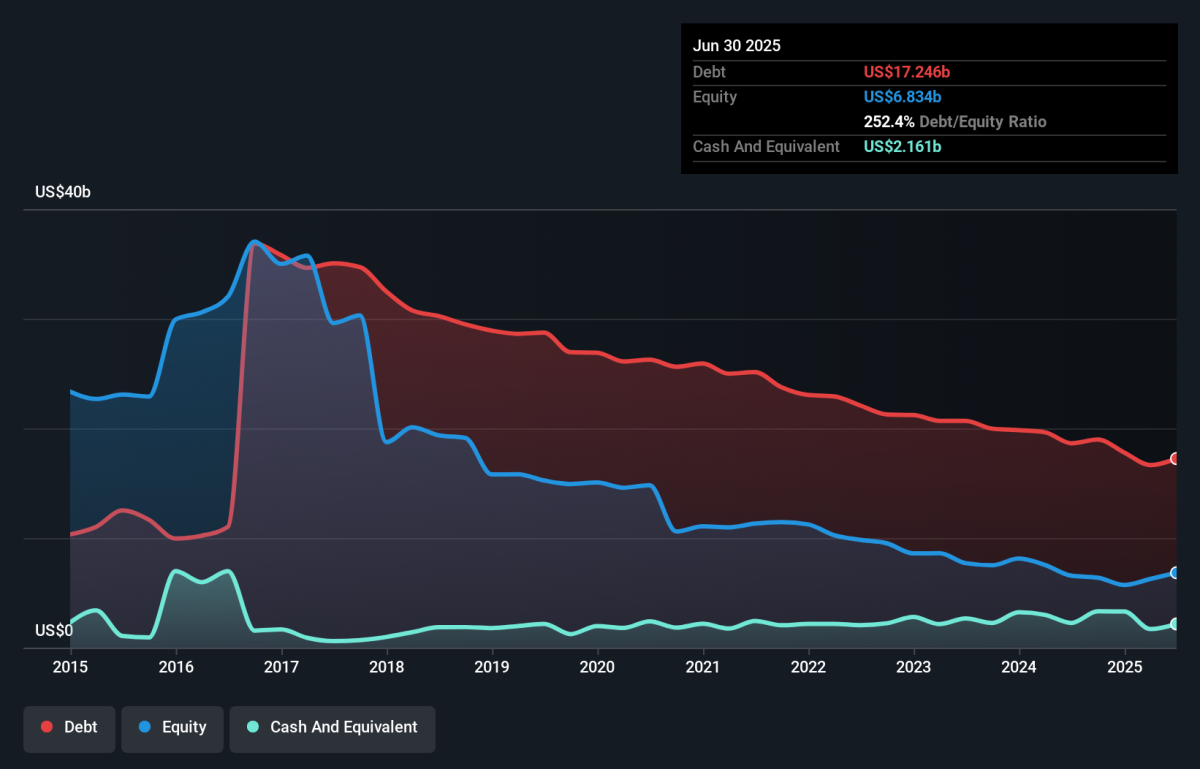Select the 2017 x-axis year label
The height and width of the screenshot is (769, 1200).
pos(282,667)
